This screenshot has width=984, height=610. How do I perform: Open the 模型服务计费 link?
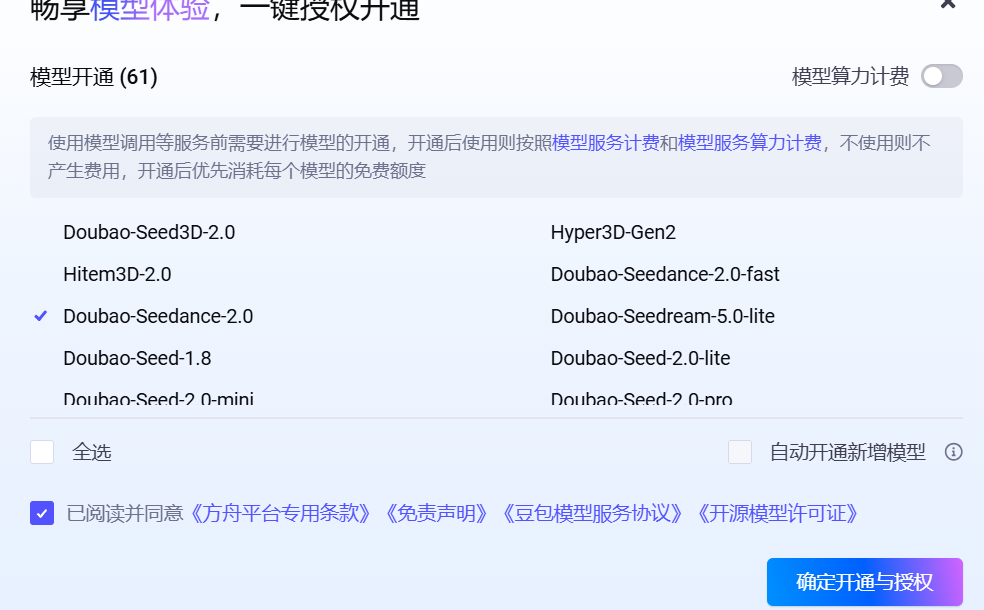coord(606,143)
